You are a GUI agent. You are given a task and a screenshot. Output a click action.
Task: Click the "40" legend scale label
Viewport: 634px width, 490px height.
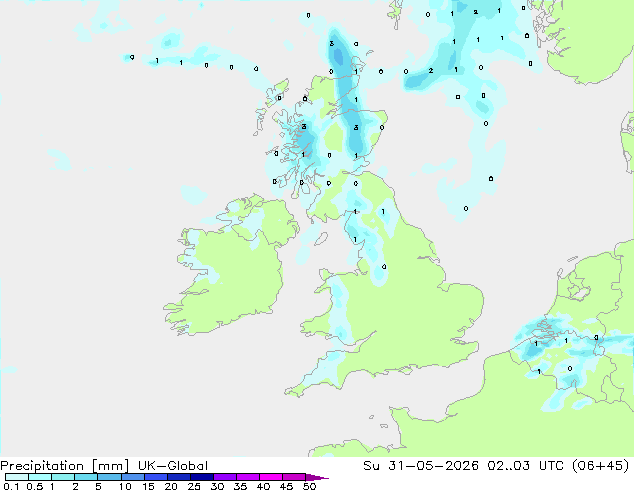pyautogui.click(x=263, y=486)
